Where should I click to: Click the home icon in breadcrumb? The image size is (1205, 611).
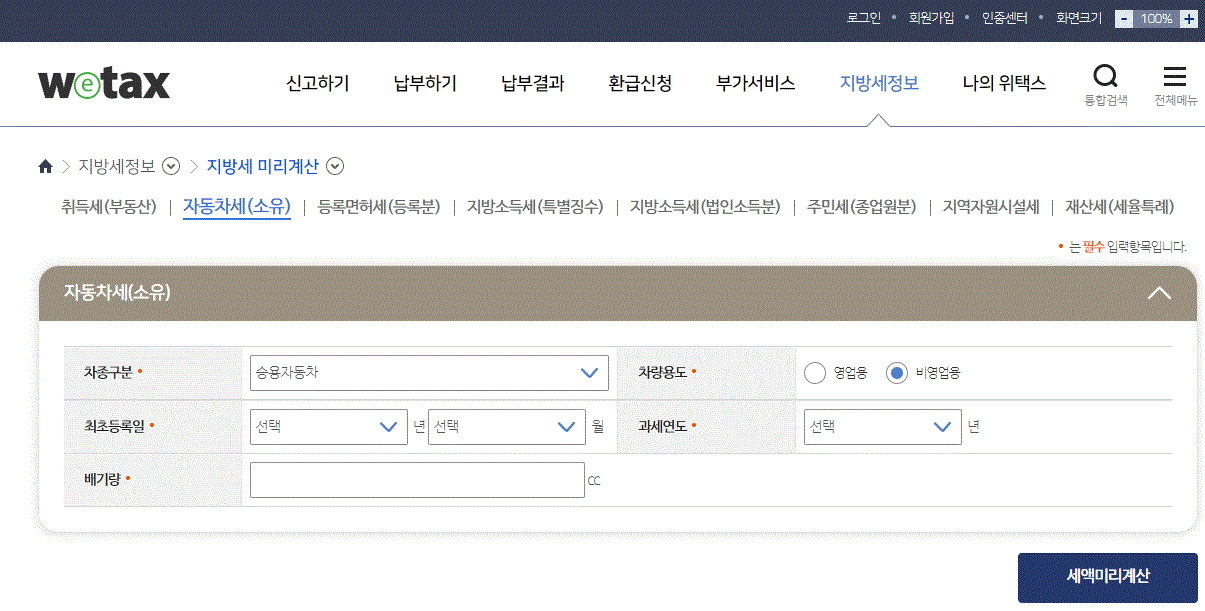pyautogui.click(x=45, y=166)
